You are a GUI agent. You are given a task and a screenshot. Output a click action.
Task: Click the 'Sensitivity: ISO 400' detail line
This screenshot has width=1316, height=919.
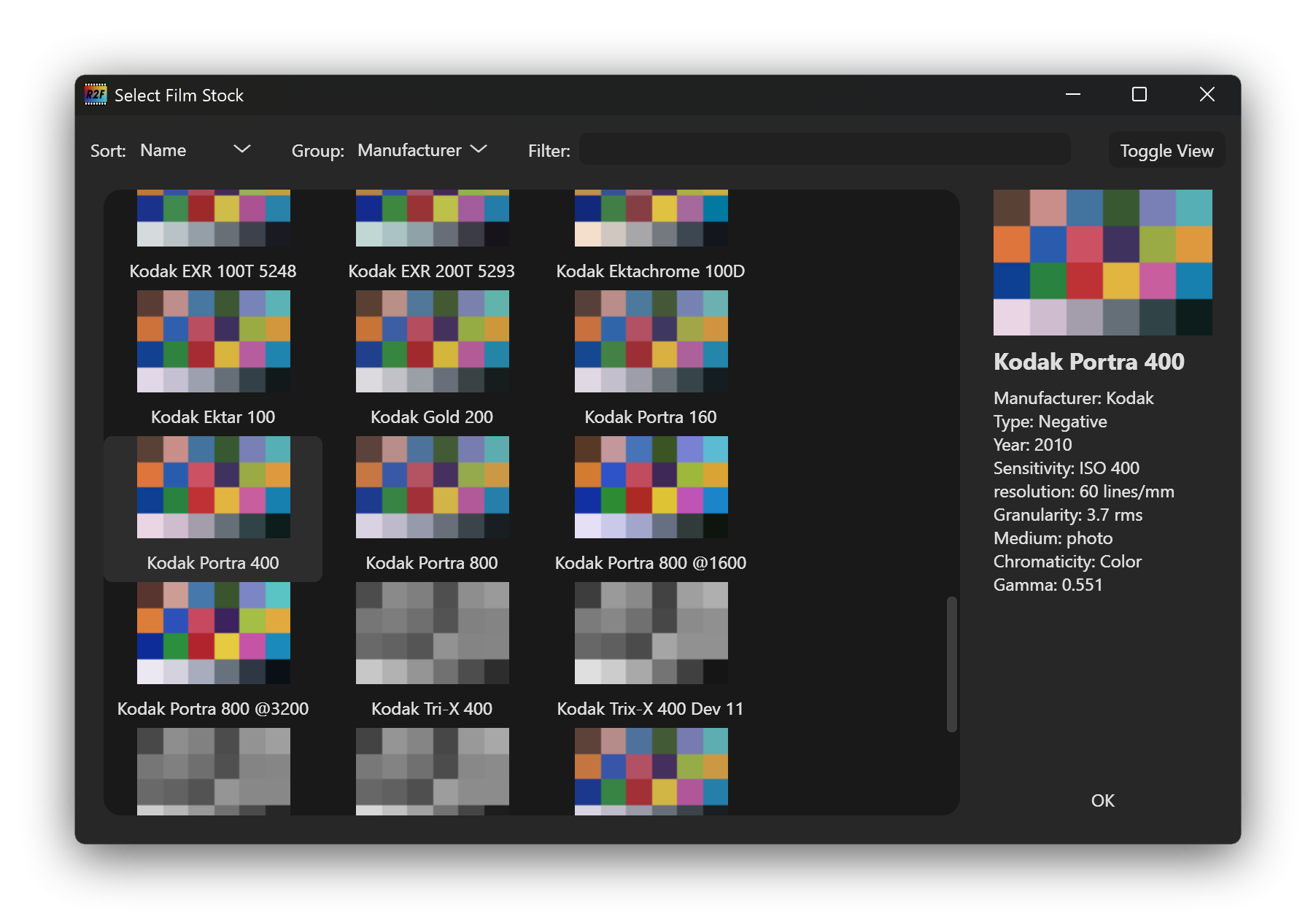[x=1067, y=468]
